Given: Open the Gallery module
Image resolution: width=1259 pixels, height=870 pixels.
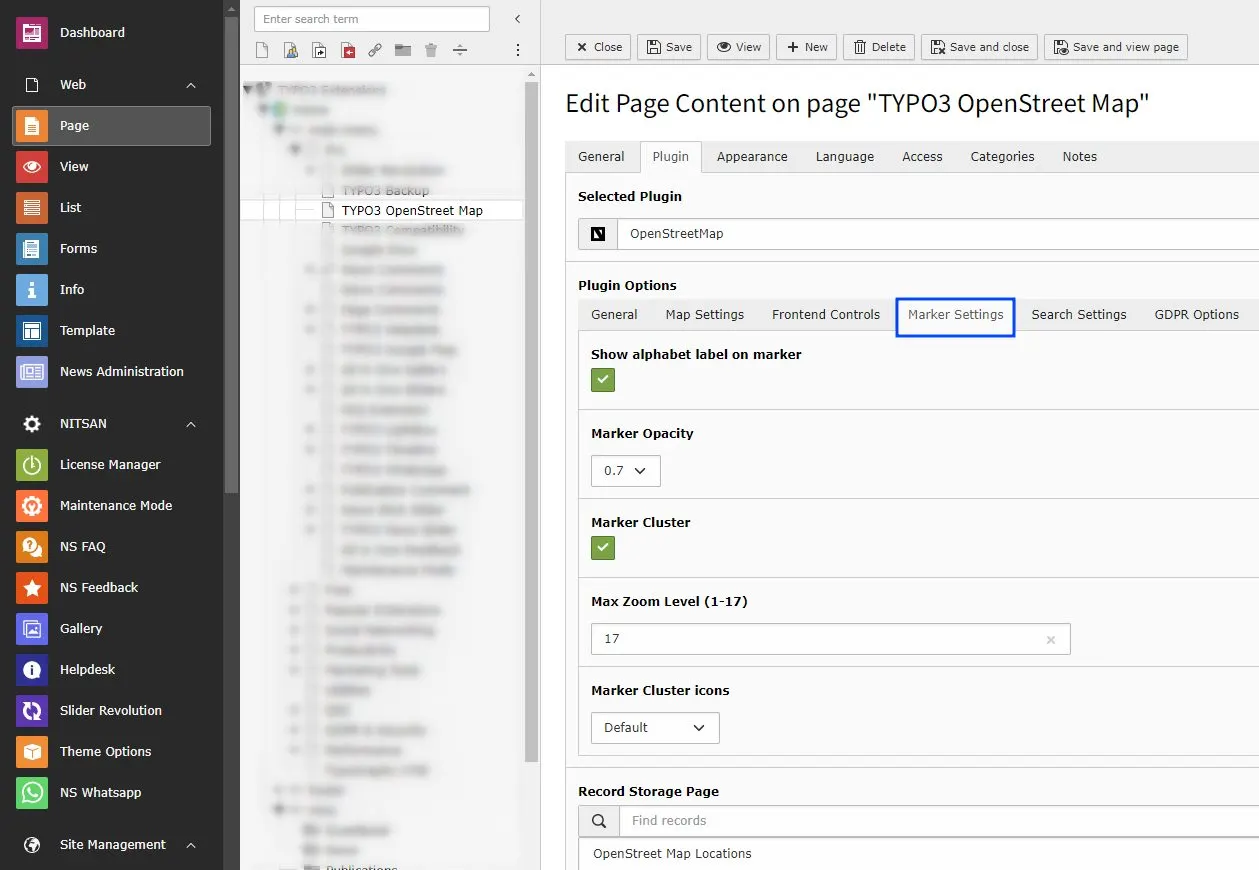Looking at the screenshot, I should pyautogui.click(x=112, y=629).
